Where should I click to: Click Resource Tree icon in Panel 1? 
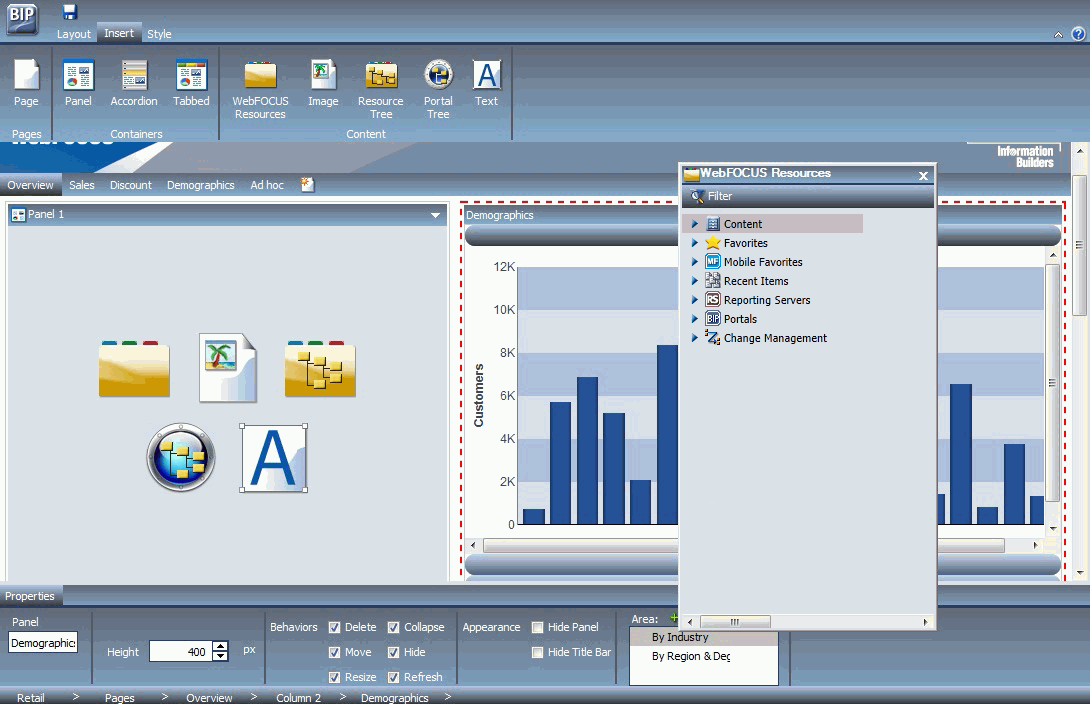[320, 368]
